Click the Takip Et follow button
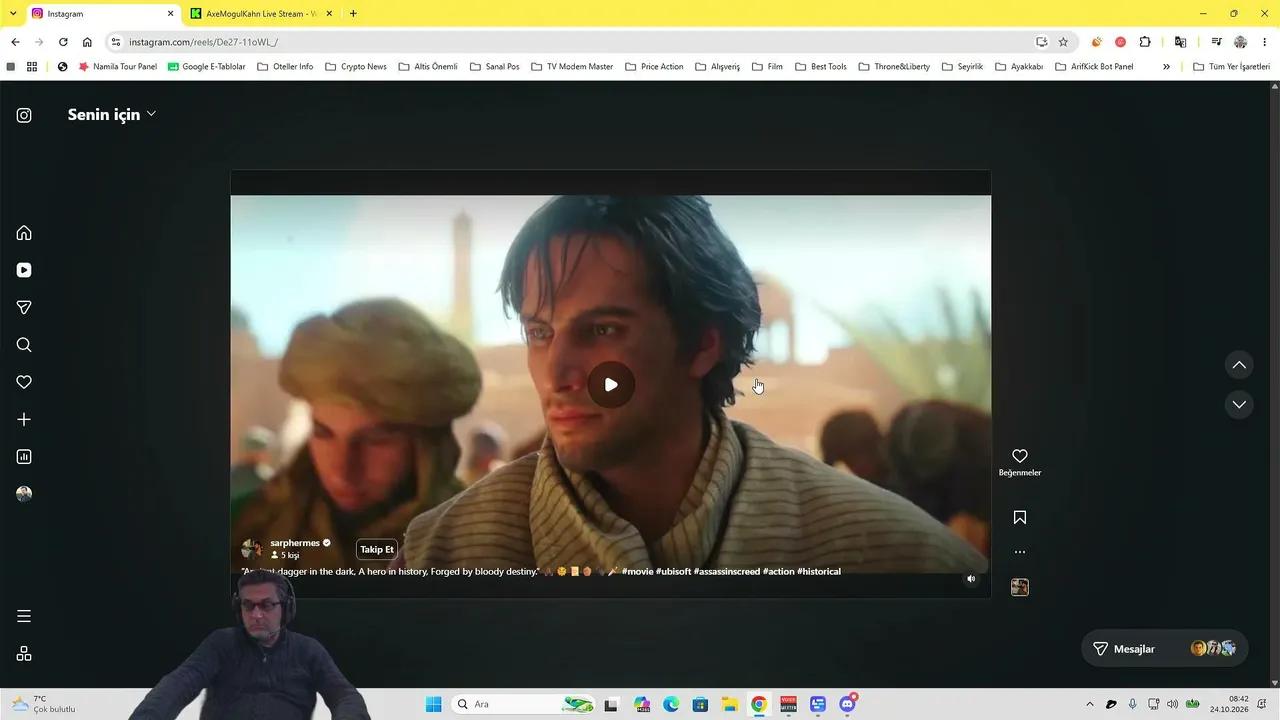 (377, 549)
